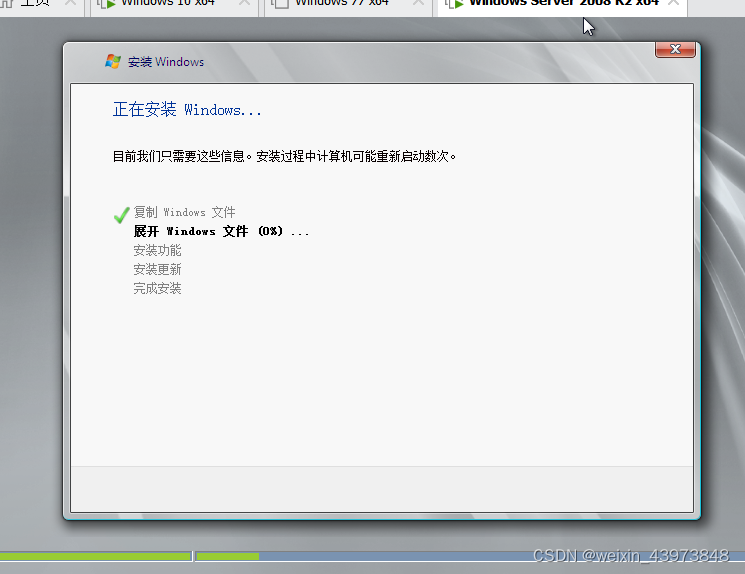Click the second partially filled progress bar
This screenshot has height=574, width=745.
point(470,556)
